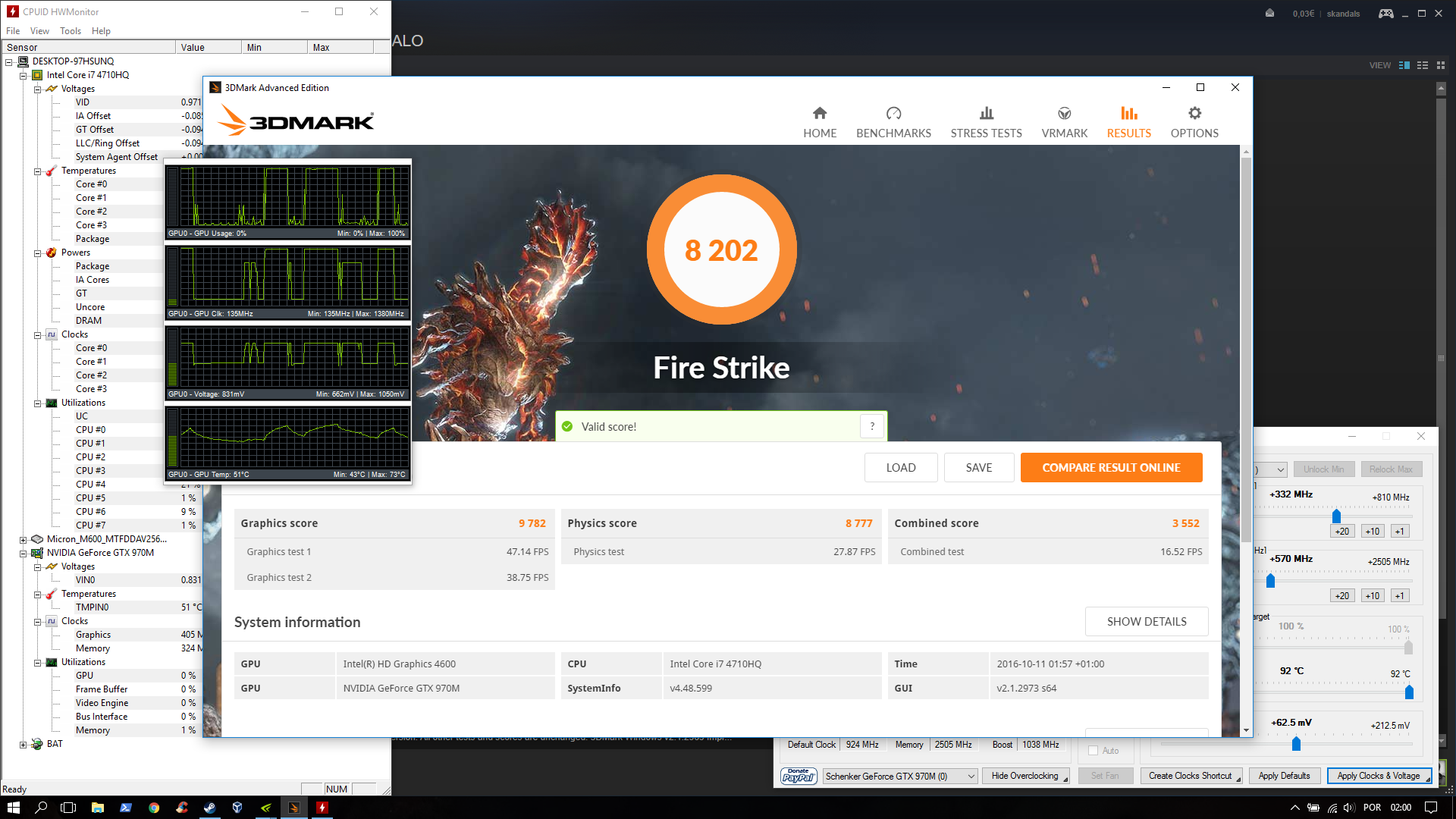The width and height of the screenshot is (1456, 819).
Task: Click the valid score help question mark
Action: (x=872, y=426)
